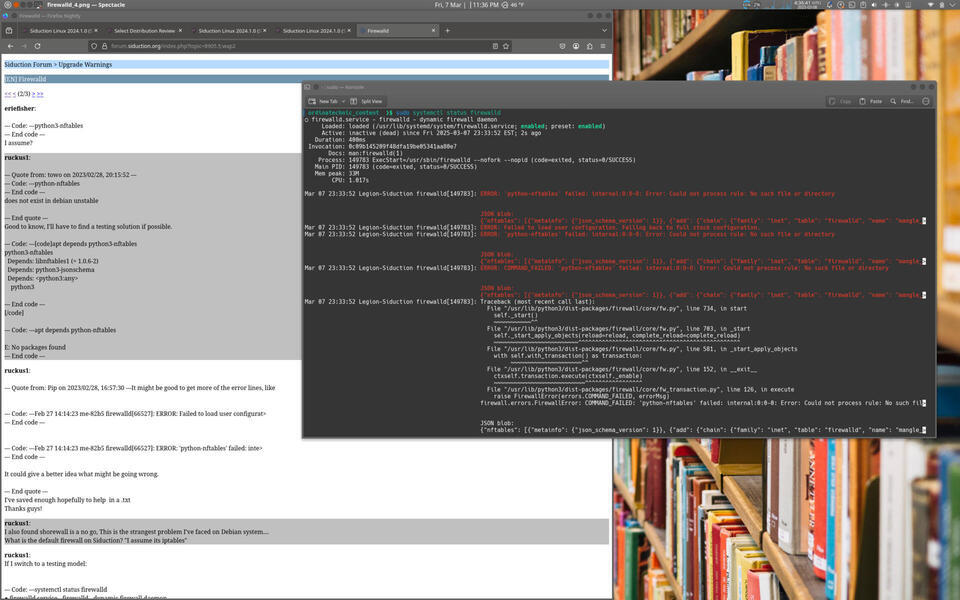Open the Firefox hamburger menu

point(603,46)
